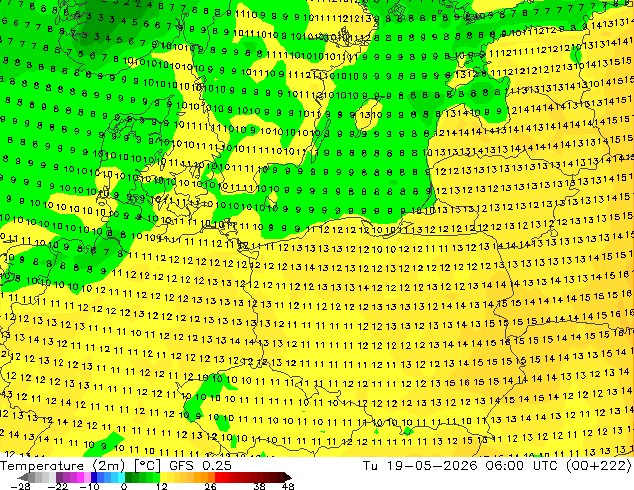Click the 'Temperature (2m)' title text
This screenshot has width=634, height=490.
(63, 466)
